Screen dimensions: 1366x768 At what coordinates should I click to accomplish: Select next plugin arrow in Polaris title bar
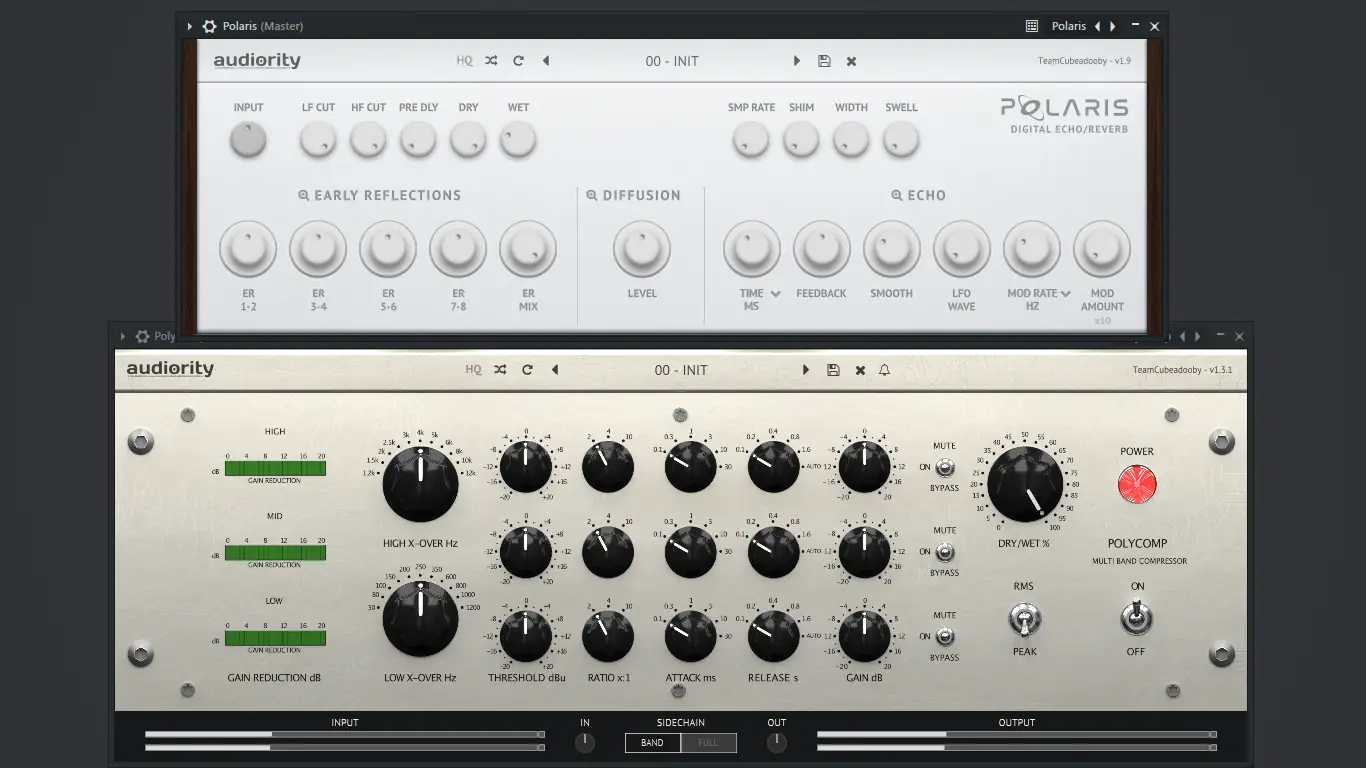(x=1111, y=26)
